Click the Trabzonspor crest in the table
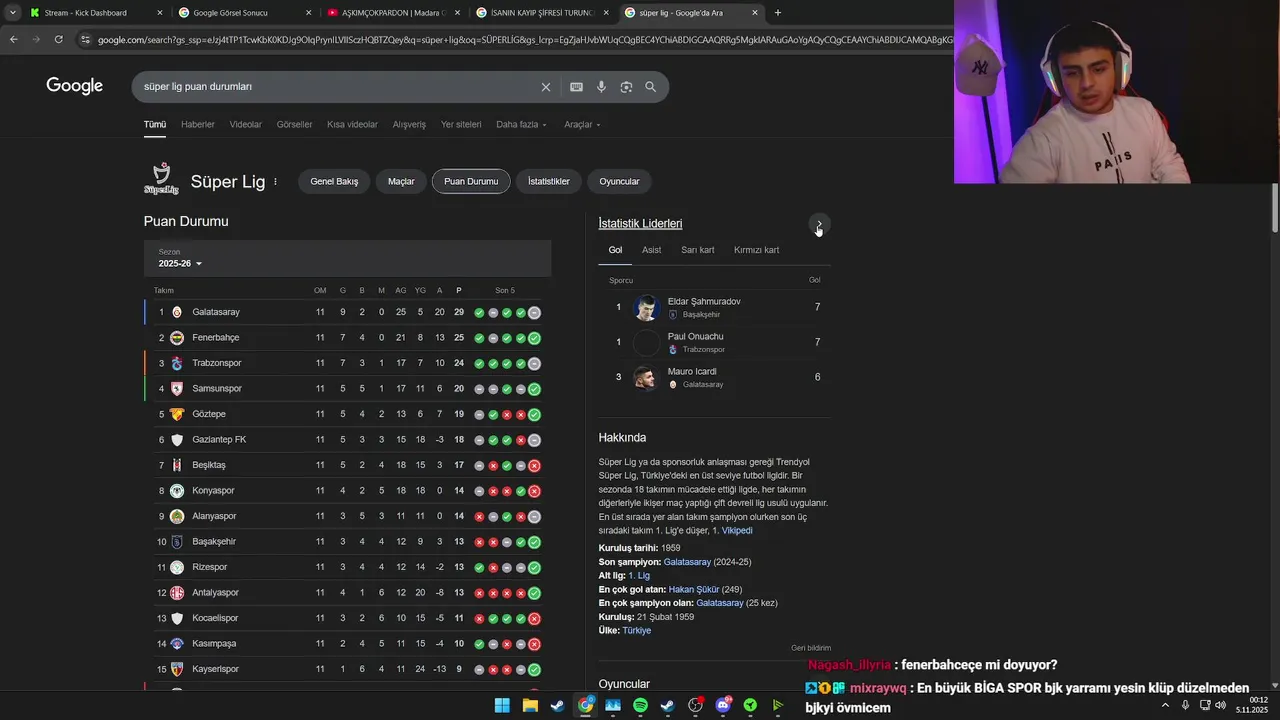Viewport: 1280px width, 720px height. [x=177, y=363]
